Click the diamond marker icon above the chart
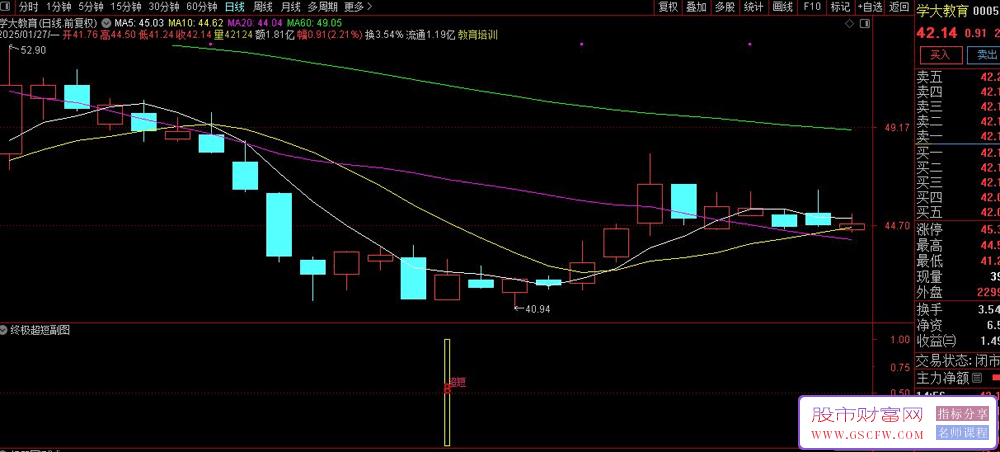This screenshot has height=452, width=1000. (x=849, y=23)
